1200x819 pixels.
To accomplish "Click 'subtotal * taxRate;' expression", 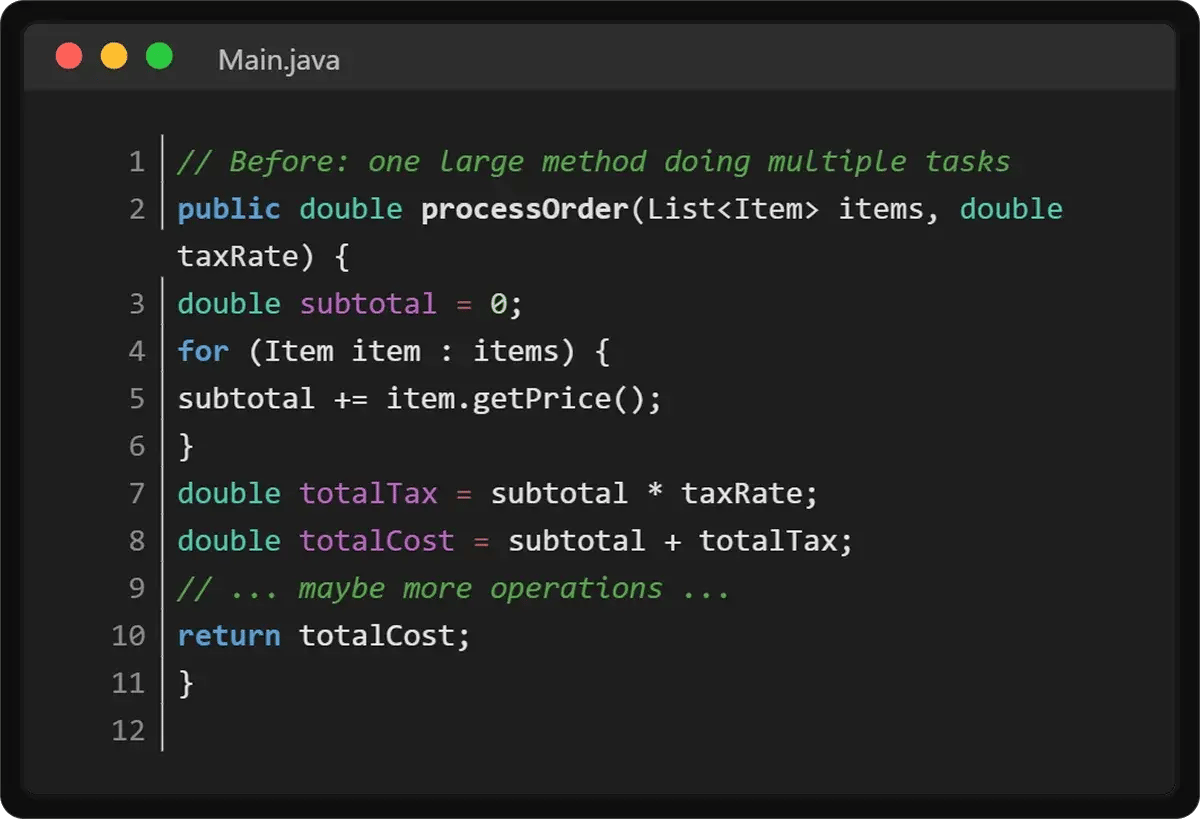I will [654, 494].
